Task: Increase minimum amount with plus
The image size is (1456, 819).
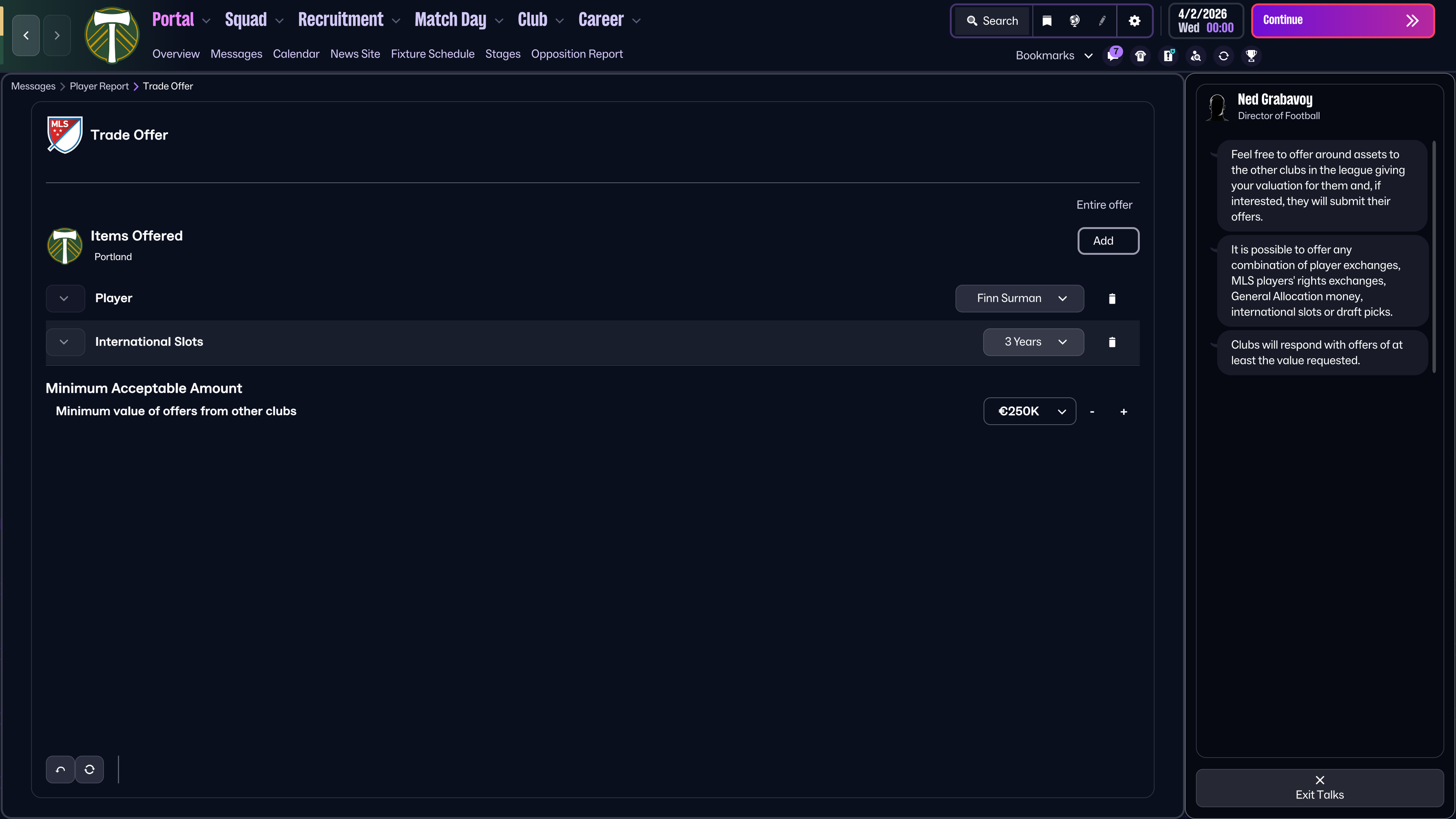Action: tap(1123, 411)
